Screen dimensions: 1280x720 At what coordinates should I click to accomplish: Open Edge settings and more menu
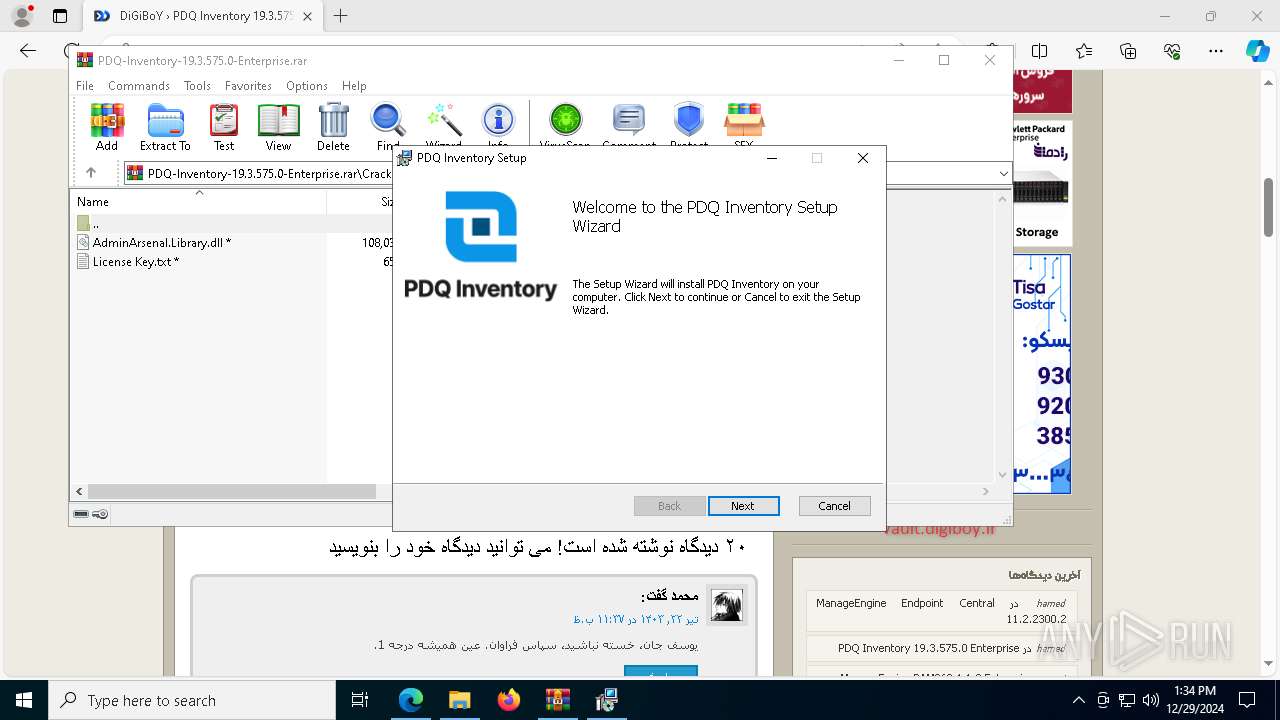pos(1216,51)
